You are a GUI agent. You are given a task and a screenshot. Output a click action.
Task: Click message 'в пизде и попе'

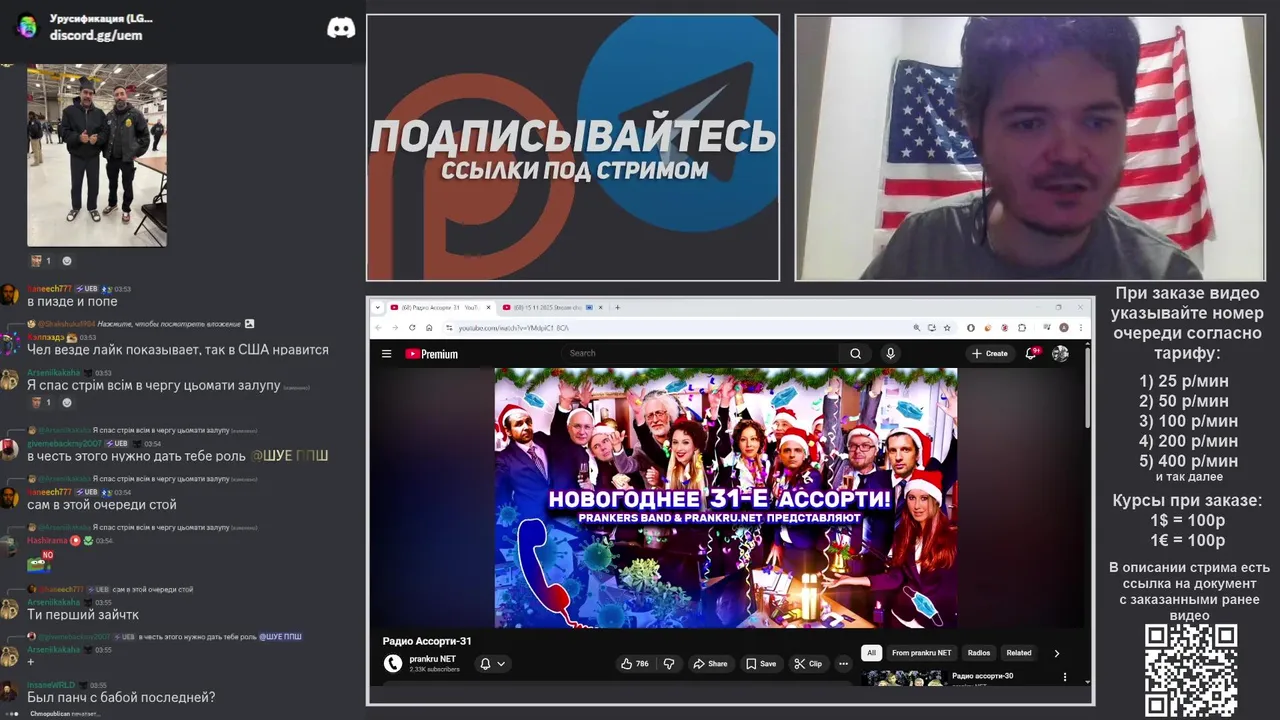(x=72, y=301)
